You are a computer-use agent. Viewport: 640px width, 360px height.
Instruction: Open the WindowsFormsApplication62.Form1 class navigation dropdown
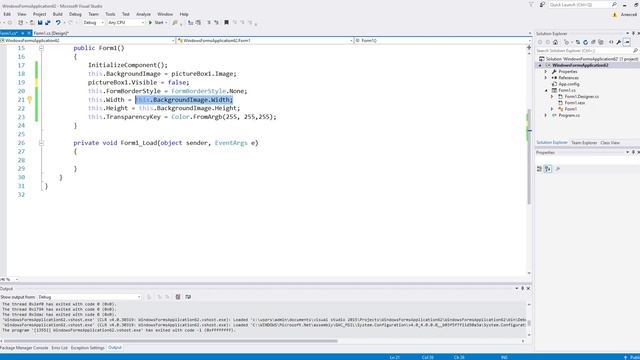tap(264, 40)
